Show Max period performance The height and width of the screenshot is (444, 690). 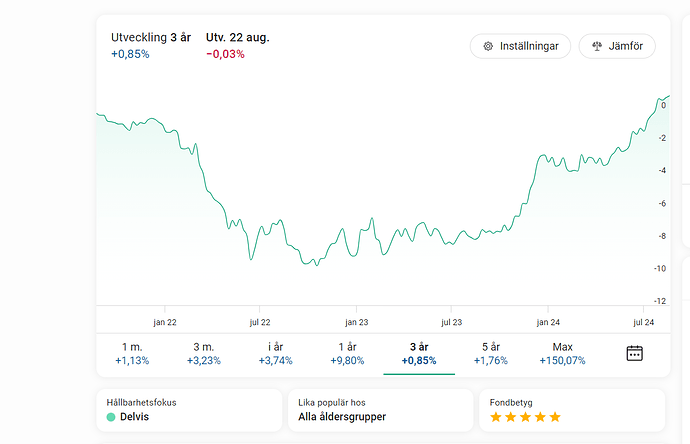click(x=562, y=353)
